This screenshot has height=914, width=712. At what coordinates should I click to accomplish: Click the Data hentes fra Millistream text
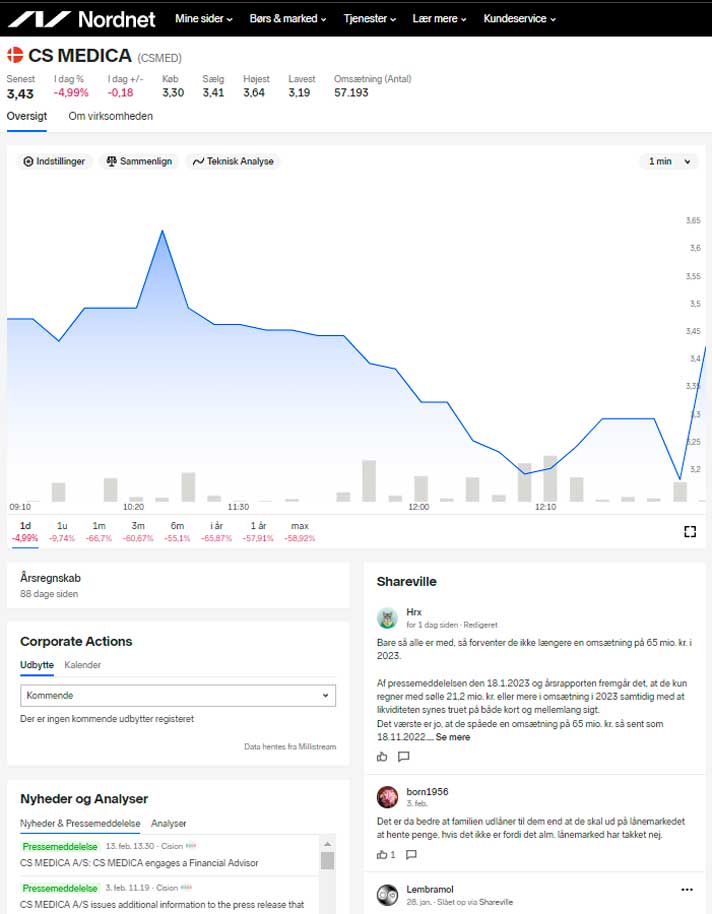coord(290,747)
